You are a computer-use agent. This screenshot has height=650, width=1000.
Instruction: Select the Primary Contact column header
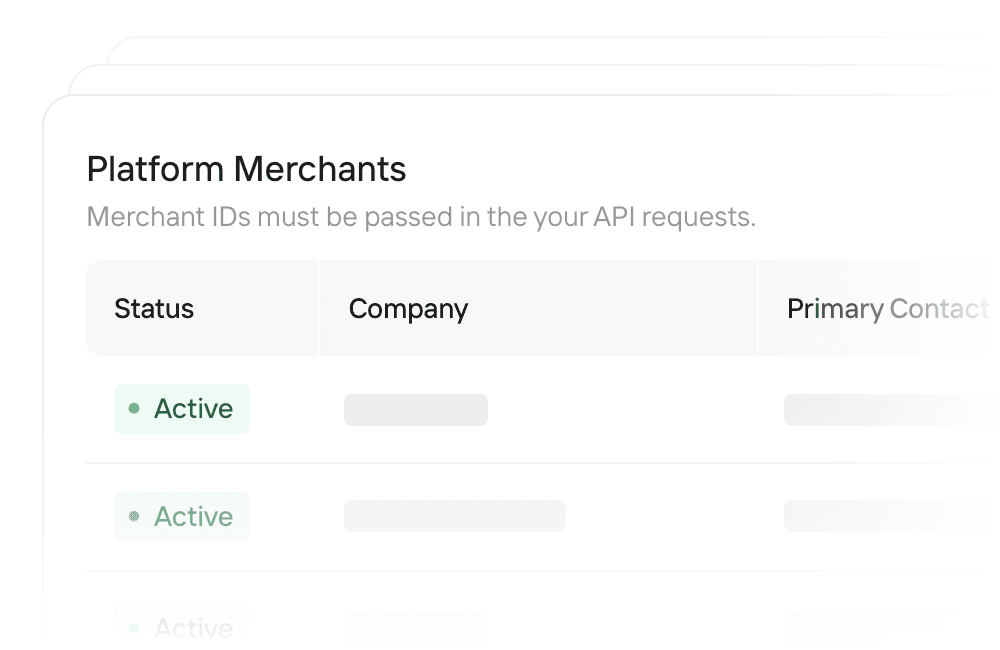[888, 309]
